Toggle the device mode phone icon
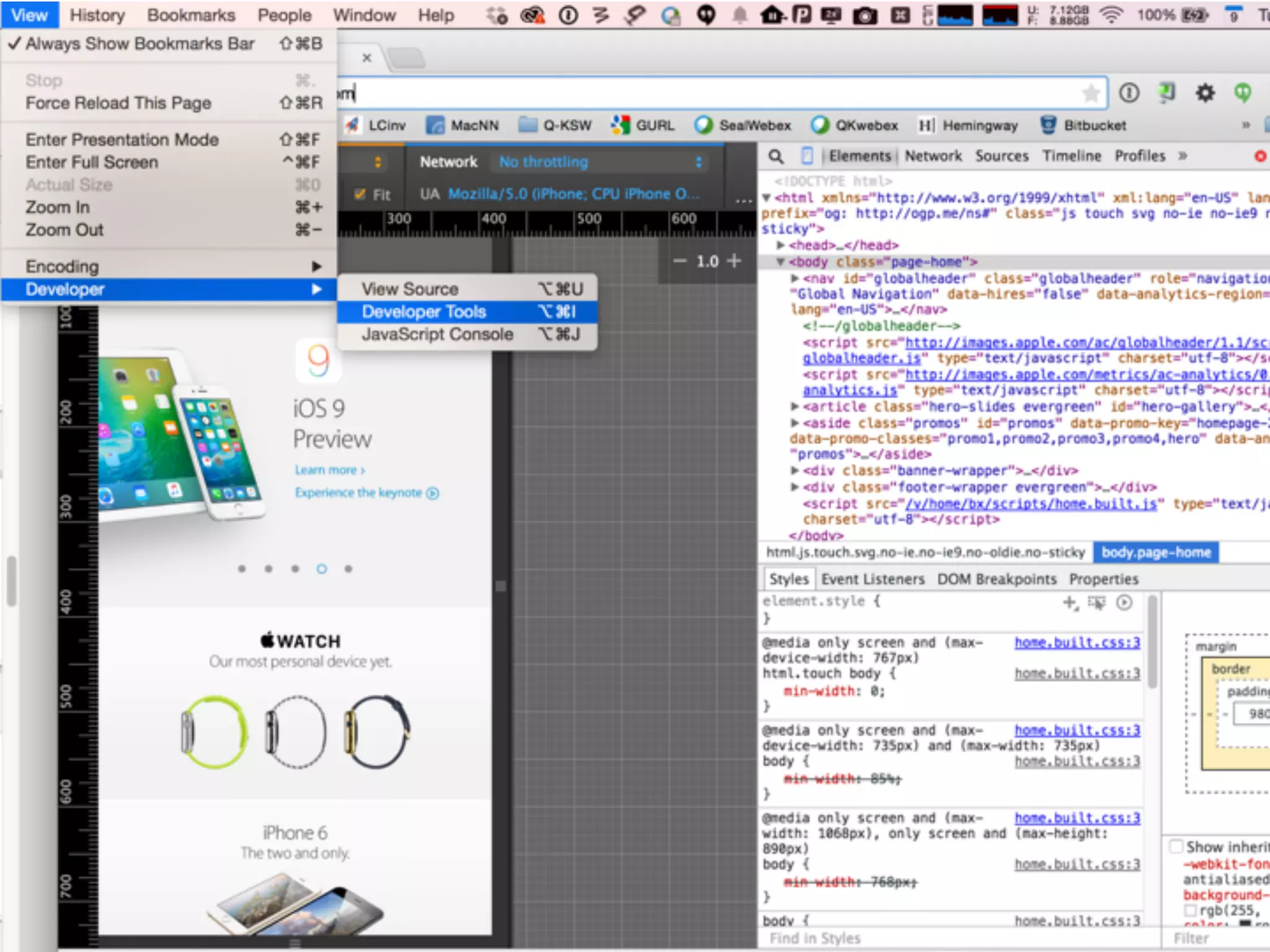This screenshot has width=1270, height=952. pyautogui.click(x=807, y=156)
